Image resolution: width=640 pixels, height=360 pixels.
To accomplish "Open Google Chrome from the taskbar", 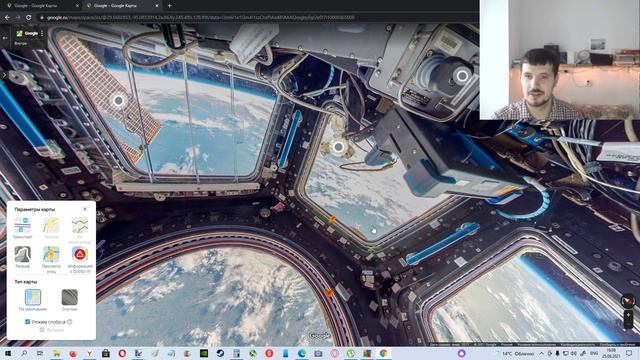I will tap(383, 353).
